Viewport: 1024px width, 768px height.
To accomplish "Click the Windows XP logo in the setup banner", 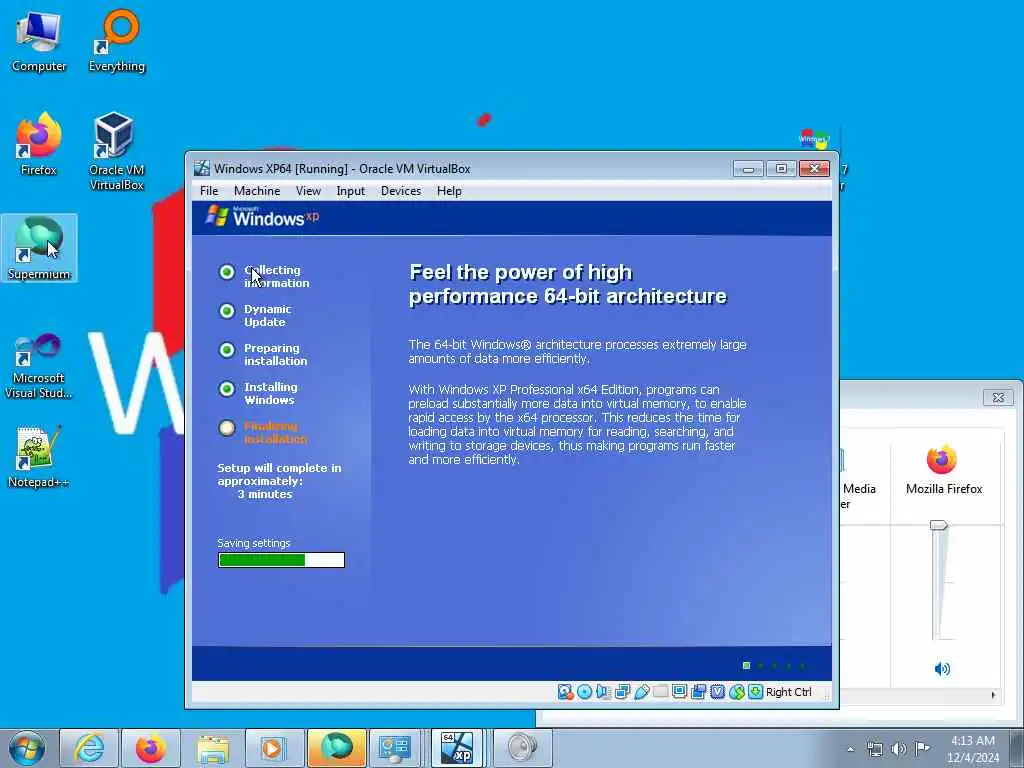I will click(262, 216).
